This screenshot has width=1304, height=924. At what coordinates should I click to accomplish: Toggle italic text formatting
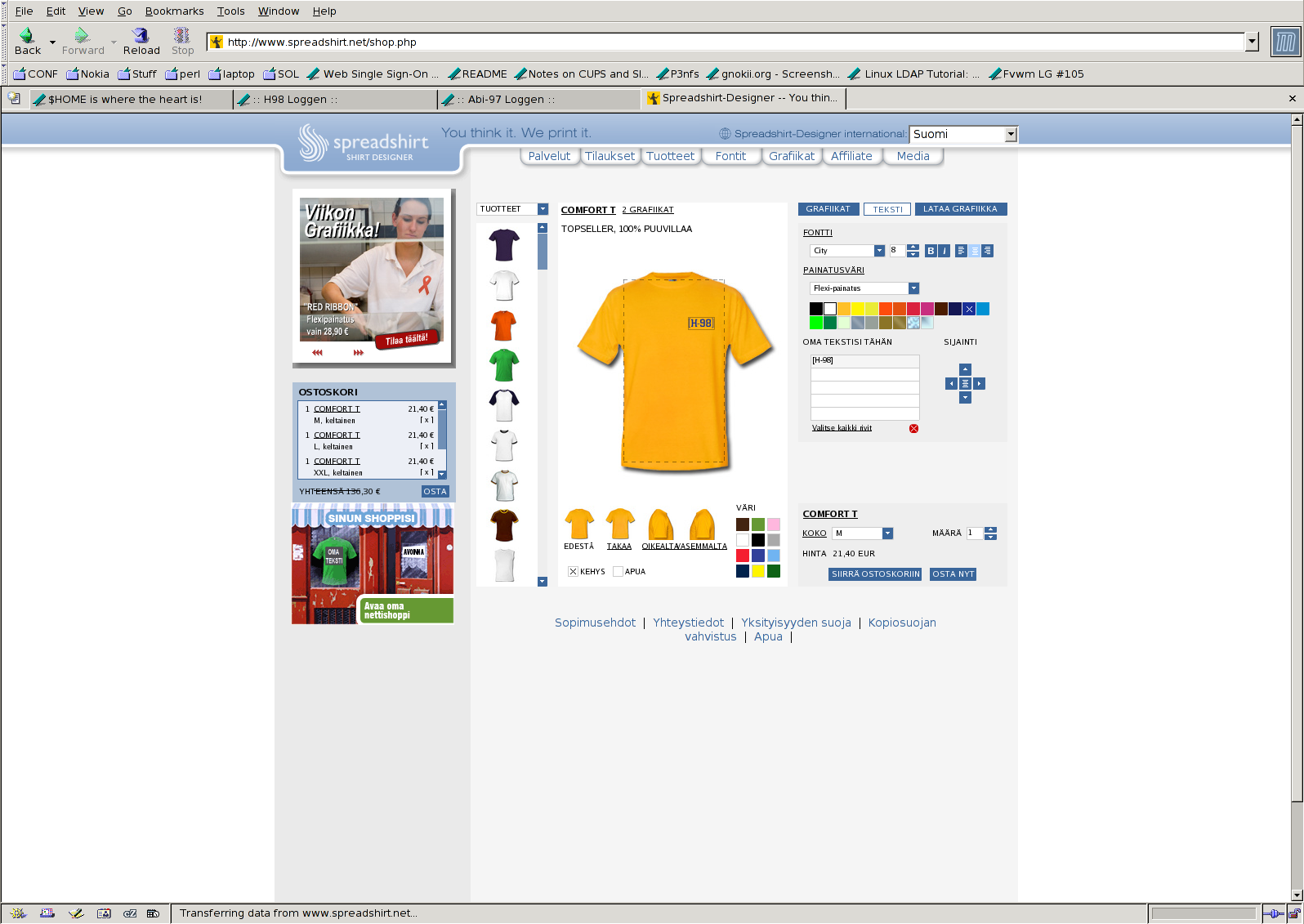tap(944, 251)
